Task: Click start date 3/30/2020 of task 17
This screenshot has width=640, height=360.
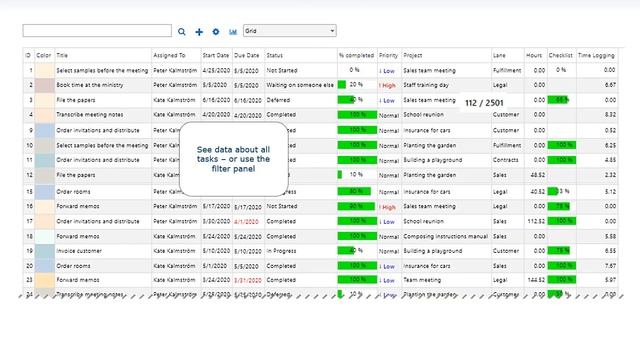Action: 216,221
